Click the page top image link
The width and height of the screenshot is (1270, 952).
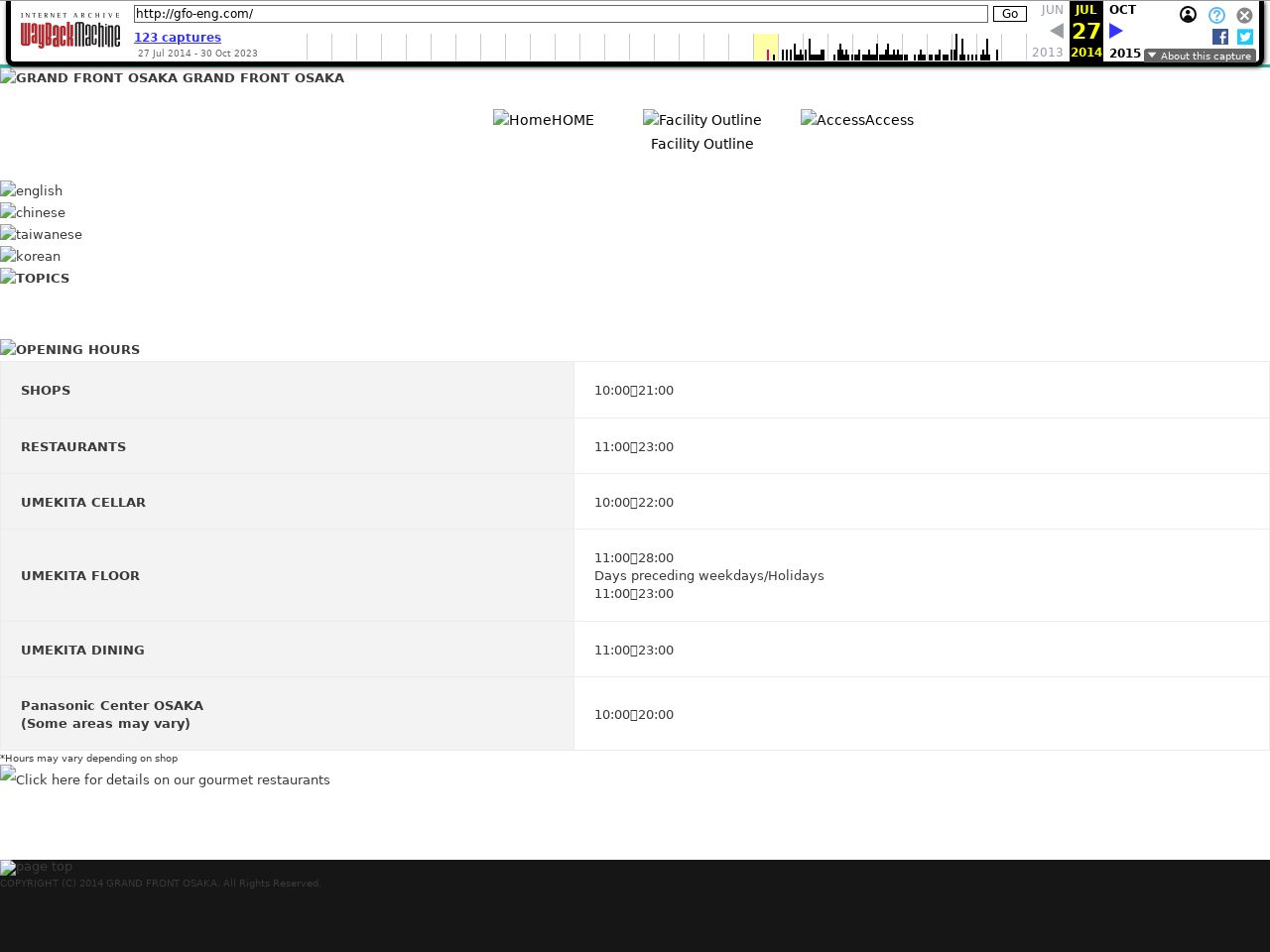tap(37, 867)
